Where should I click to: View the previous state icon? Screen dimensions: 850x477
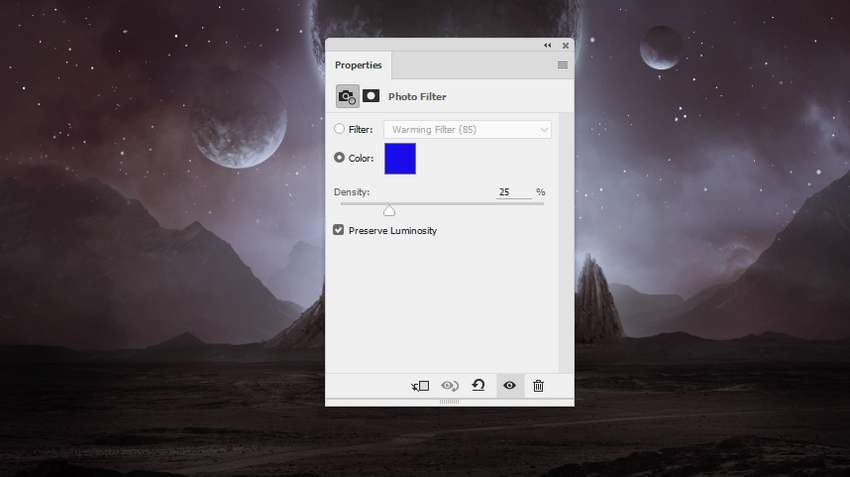click(x=449, y=386)
